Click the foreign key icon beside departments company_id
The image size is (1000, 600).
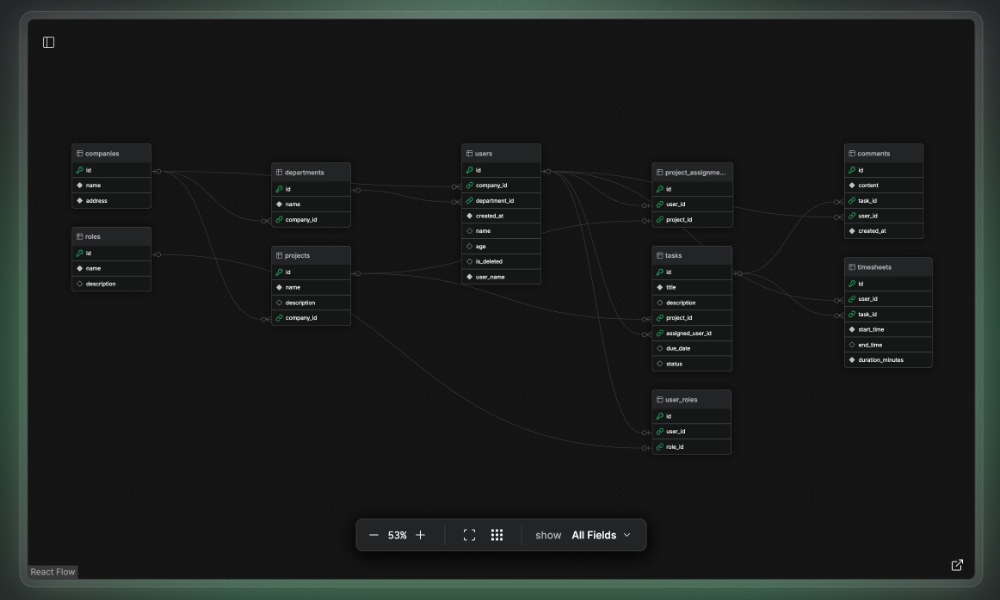pyautogui.click(x=278, y=219)
